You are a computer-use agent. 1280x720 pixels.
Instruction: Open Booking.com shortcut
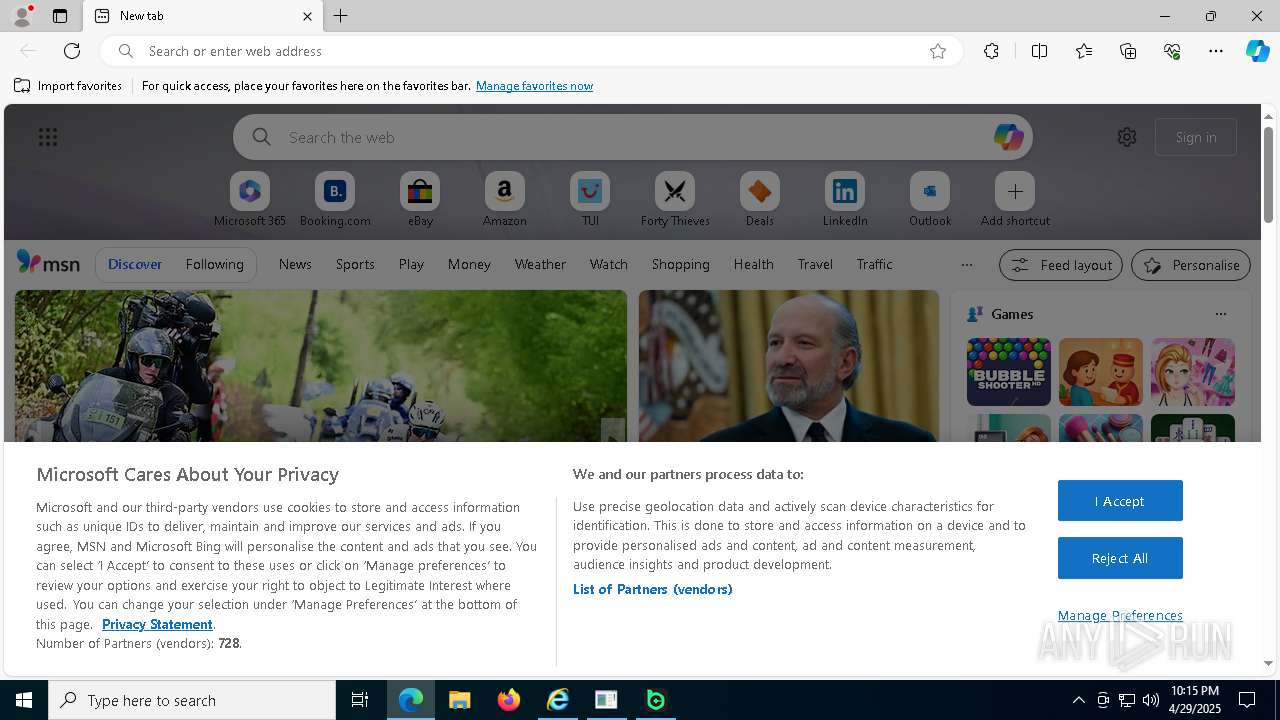(x=335, y=200)
